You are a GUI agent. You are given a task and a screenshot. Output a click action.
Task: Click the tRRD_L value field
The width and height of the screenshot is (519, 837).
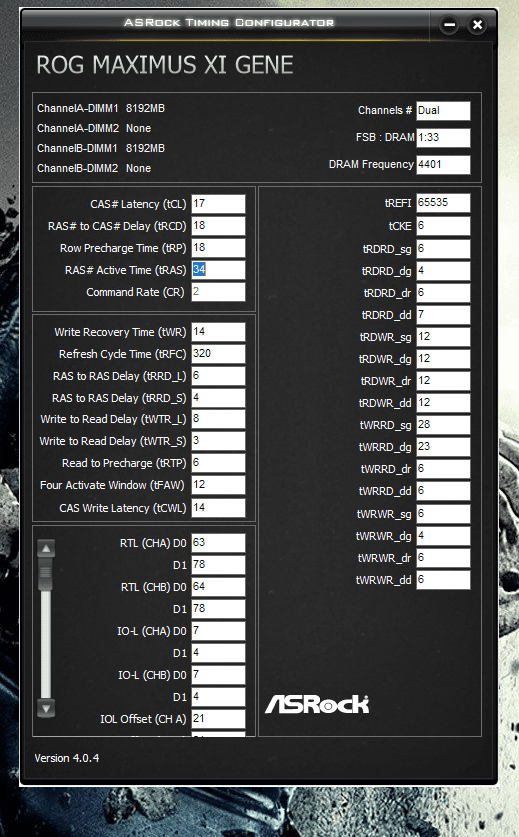tap(218, 376)
